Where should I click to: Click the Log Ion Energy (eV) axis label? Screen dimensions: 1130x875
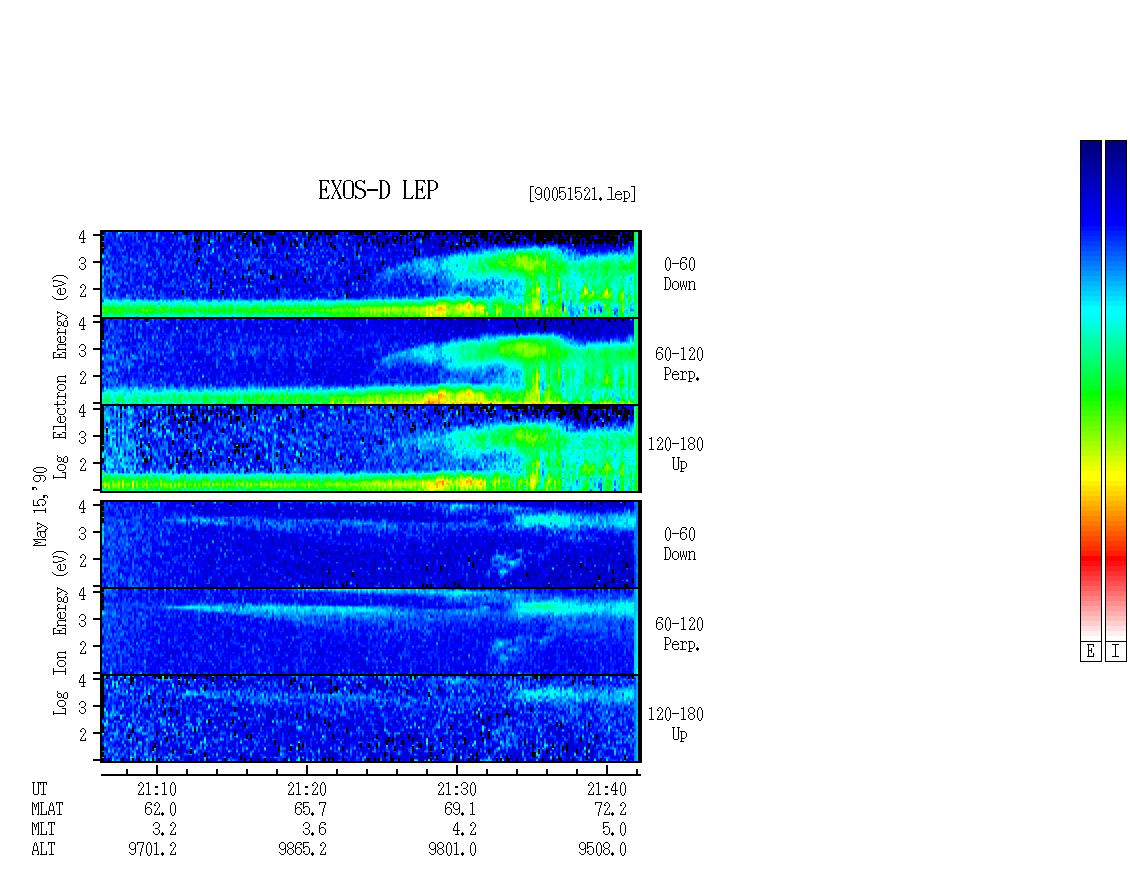coord(60,633)
